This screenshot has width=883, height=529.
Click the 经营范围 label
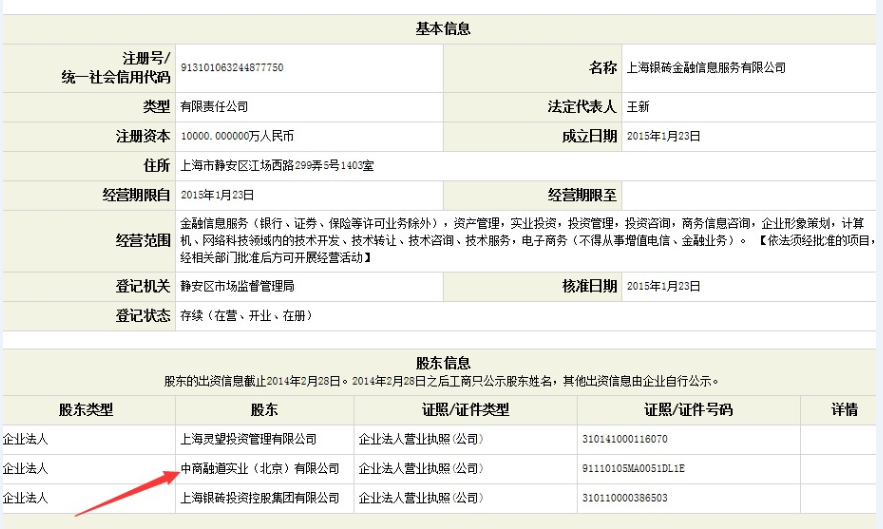[143, 241]
